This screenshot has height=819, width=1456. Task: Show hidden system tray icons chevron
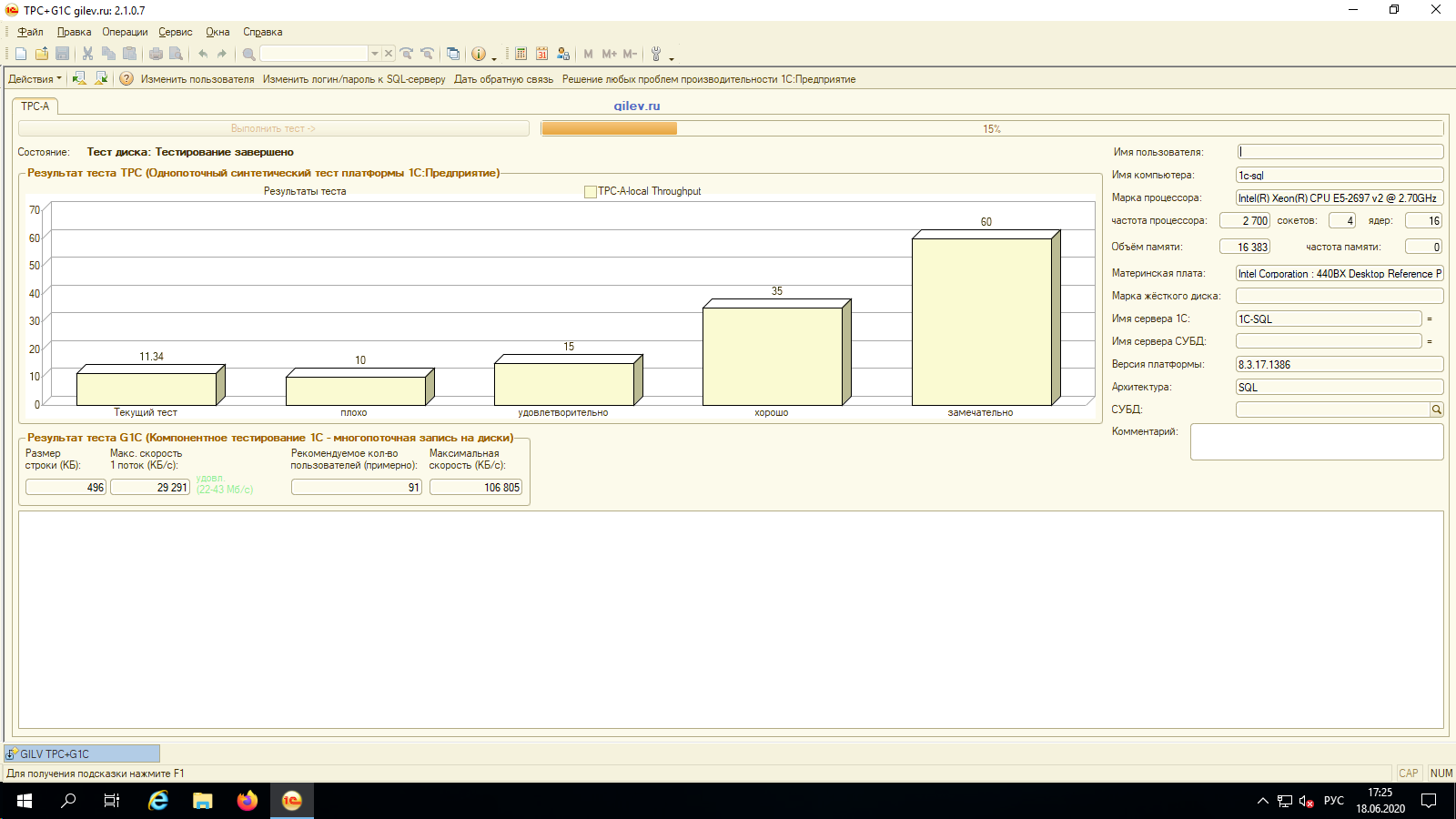[x=1262, y=801]
